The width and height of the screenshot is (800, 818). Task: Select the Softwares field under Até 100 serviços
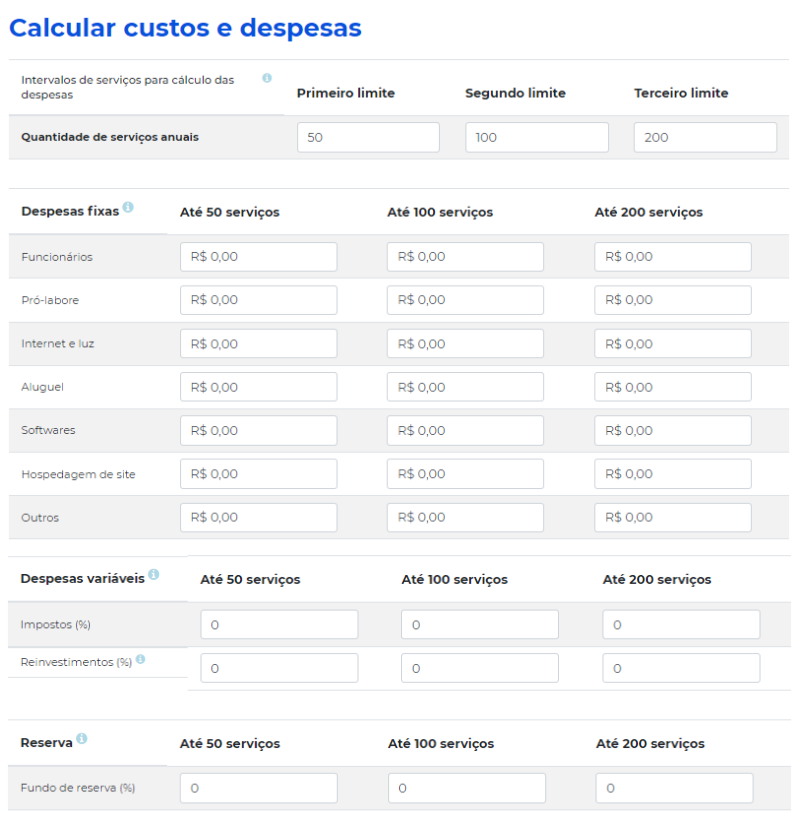pos(465,430)
